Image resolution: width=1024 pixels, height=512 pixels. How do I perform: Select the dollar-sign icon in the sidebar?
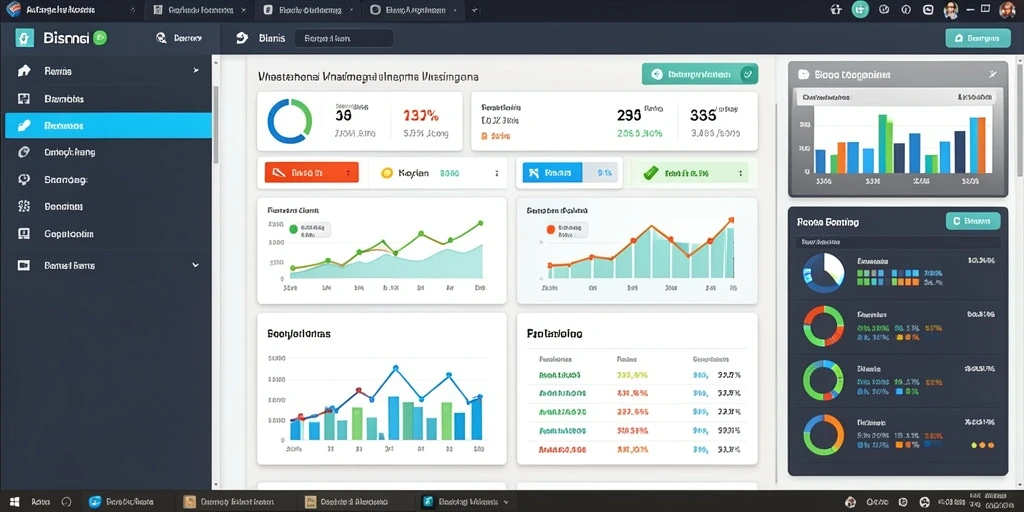pyautogui.click(x=24, y=206)
